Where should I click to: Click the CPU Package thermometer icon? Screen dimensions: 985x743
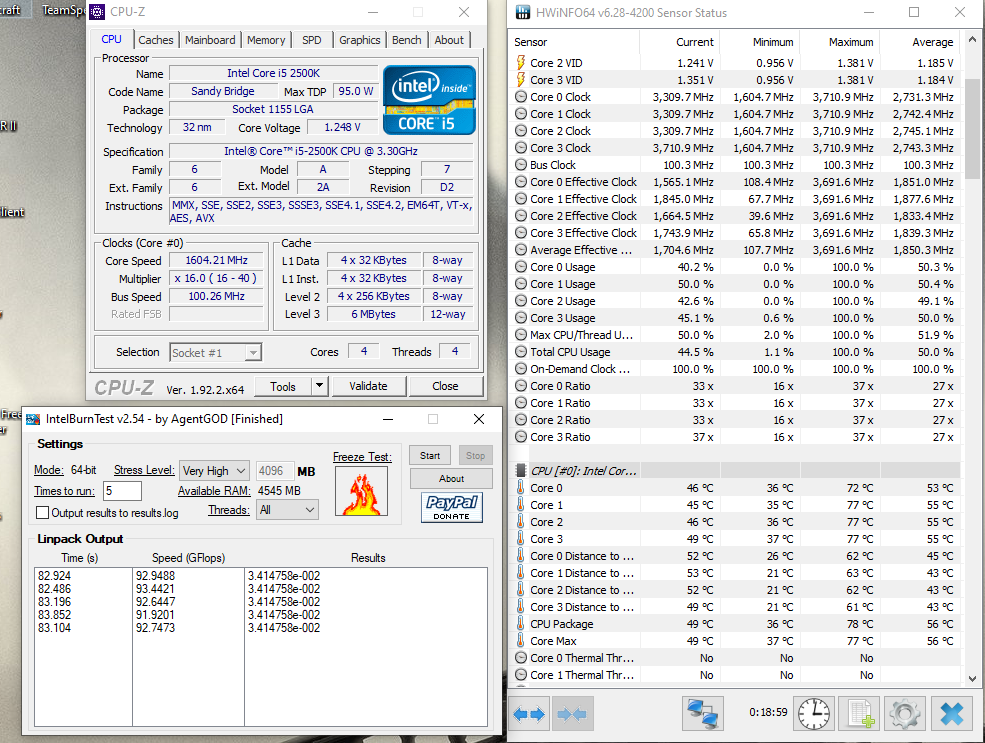point(520,624)
